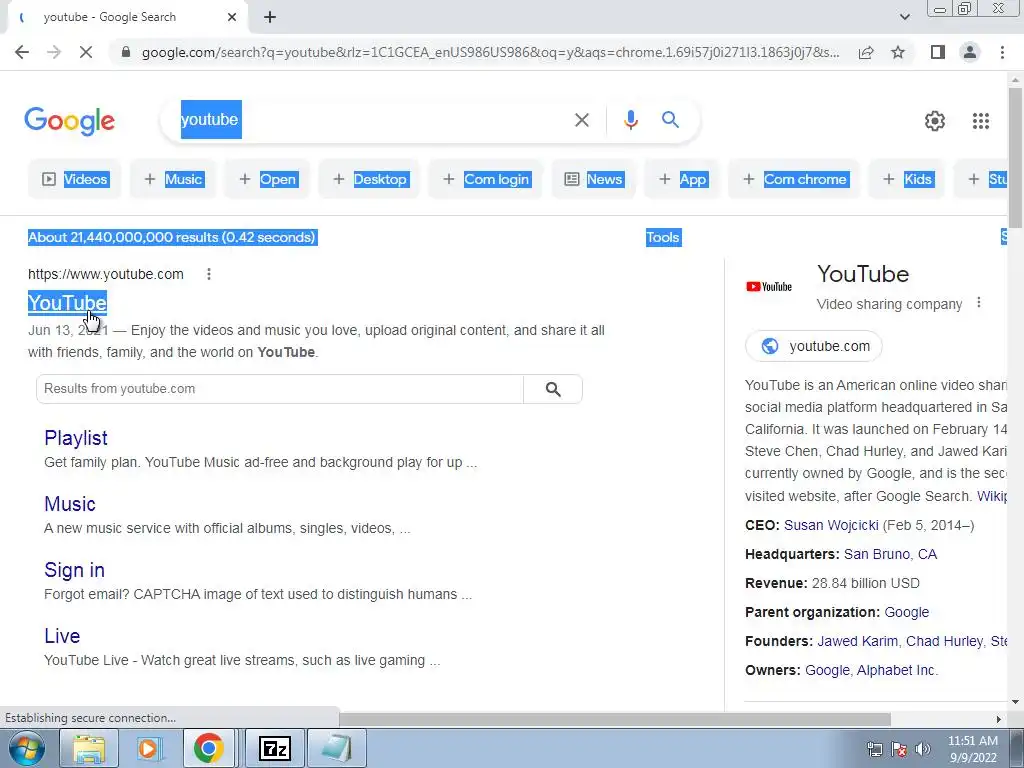Switch to Chrome in the taskbar
This screenshot has width=1024, height=768.
pos(208,748)
